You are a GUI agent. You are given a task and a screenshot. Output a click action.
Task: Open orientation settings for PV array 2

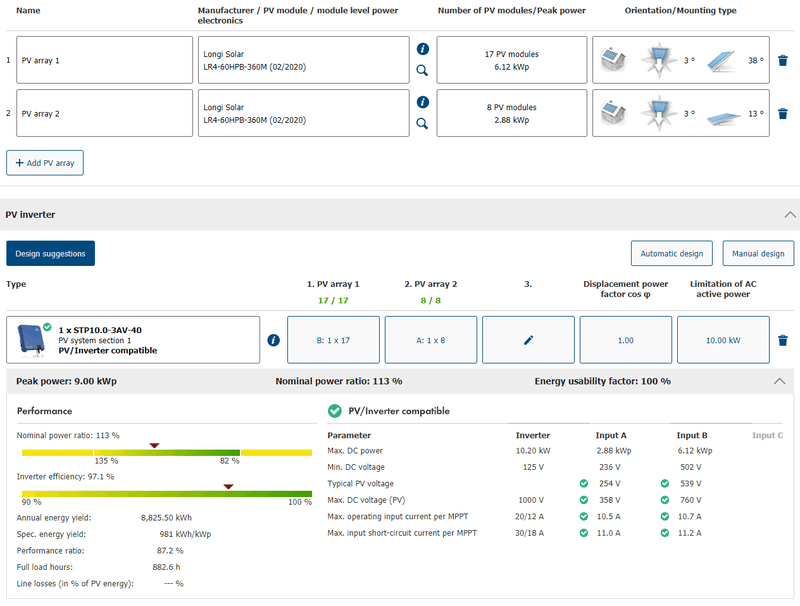(x=681, y=113)
